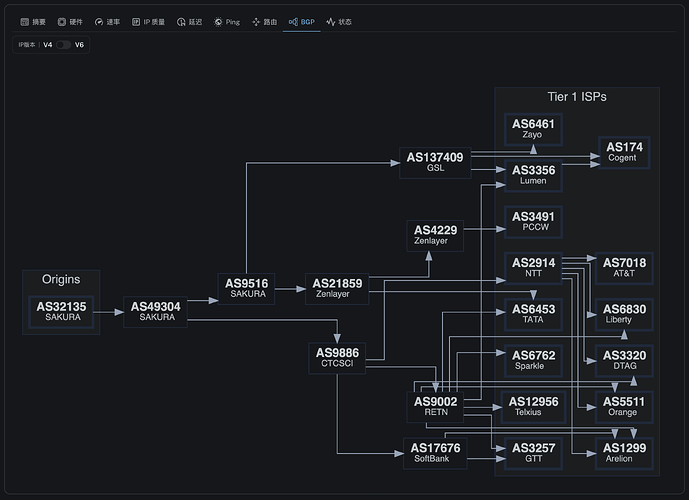Click the AS4229 Zenlayer node
The image size is (689, 500).
tap(435, 236)
